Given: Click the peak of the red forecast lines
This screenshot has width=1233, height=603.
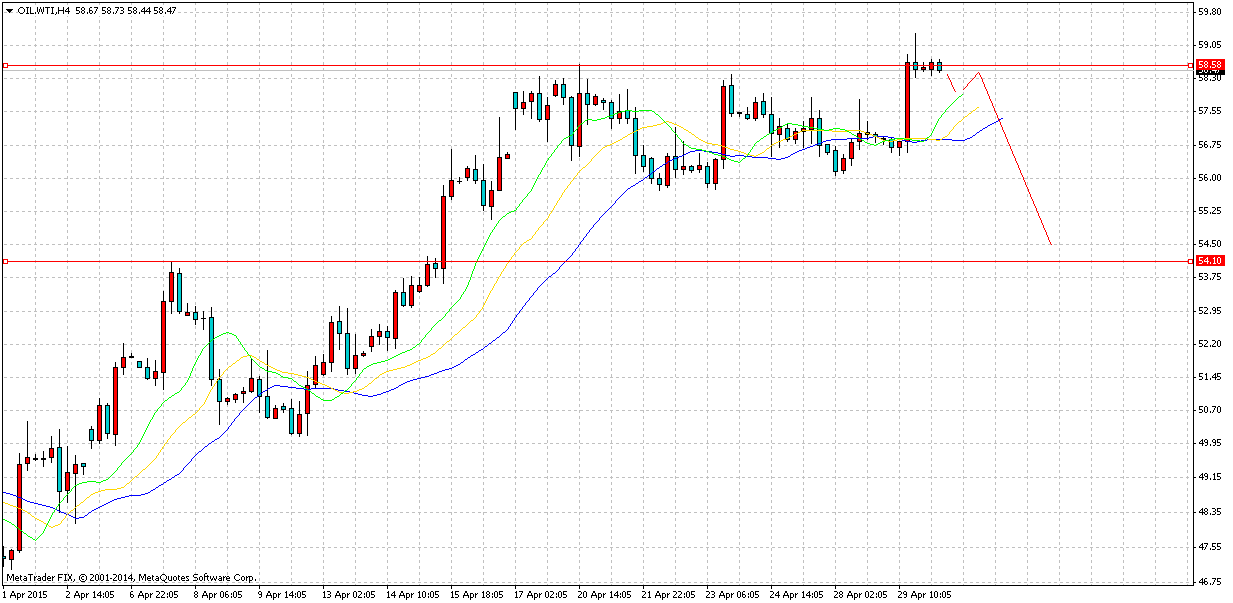Looking at the screenshot, I should 980,72.
